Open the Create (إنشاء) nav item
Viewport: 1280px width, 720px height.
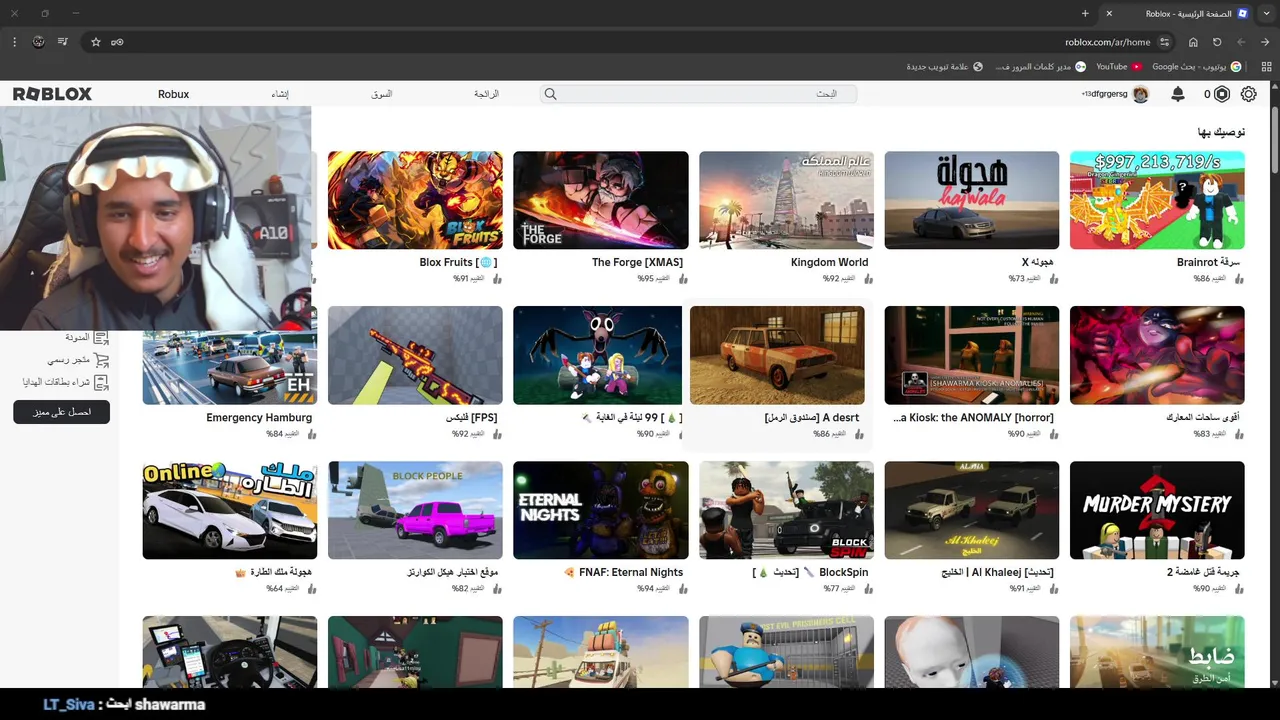[x=280, y=94]
